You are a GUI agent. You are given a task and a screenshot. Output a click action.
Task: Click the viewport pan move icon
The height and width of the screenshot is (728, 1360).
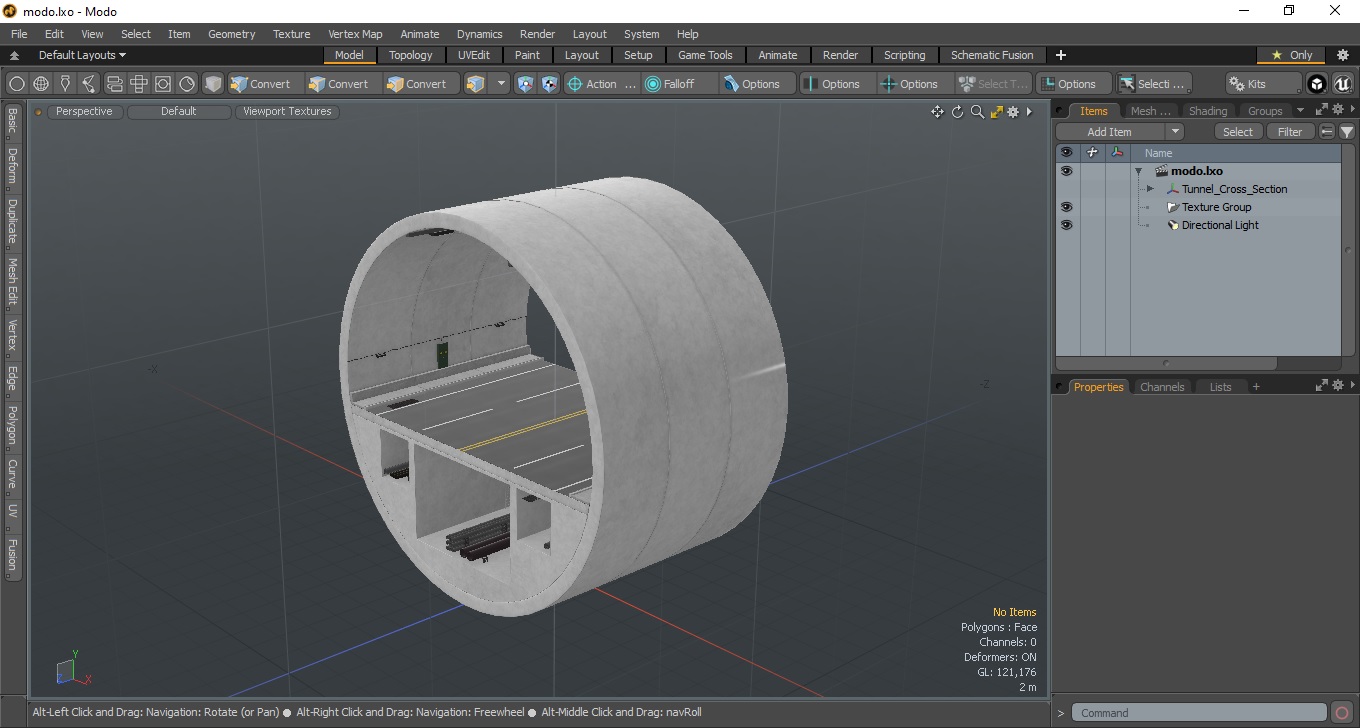click(937, 112)
